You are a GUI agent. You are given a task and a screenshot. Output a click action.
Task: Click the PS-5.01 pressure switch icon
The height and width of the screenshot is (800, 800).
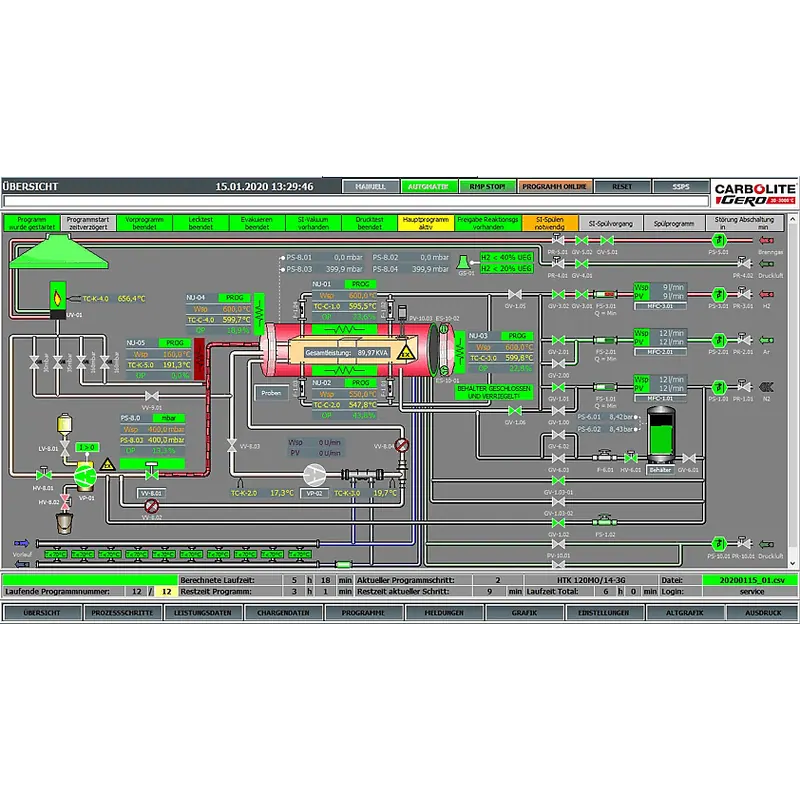point(718,240)
